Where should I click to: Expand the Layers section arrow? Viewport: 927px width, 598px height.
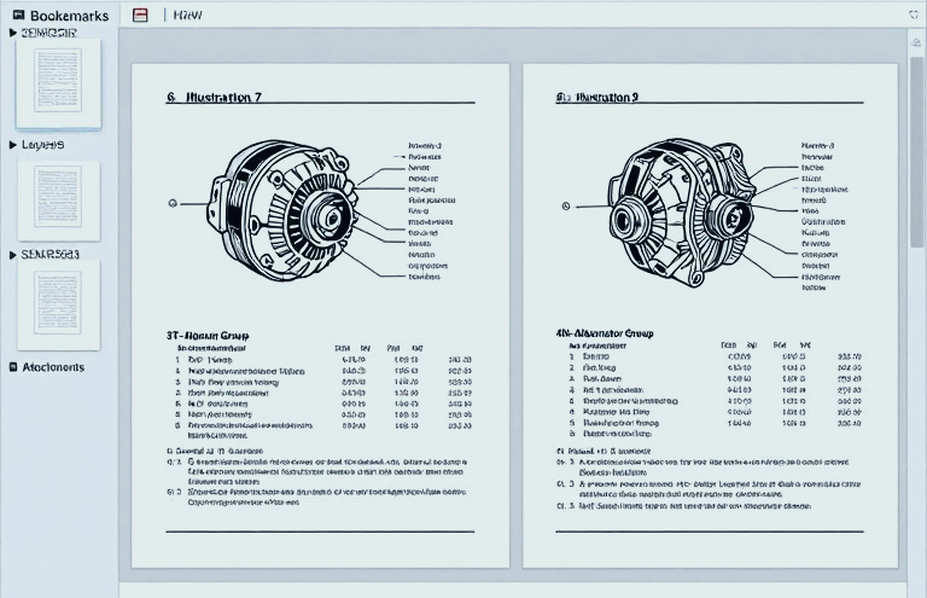pyautogui.click(x=13, y=145)
